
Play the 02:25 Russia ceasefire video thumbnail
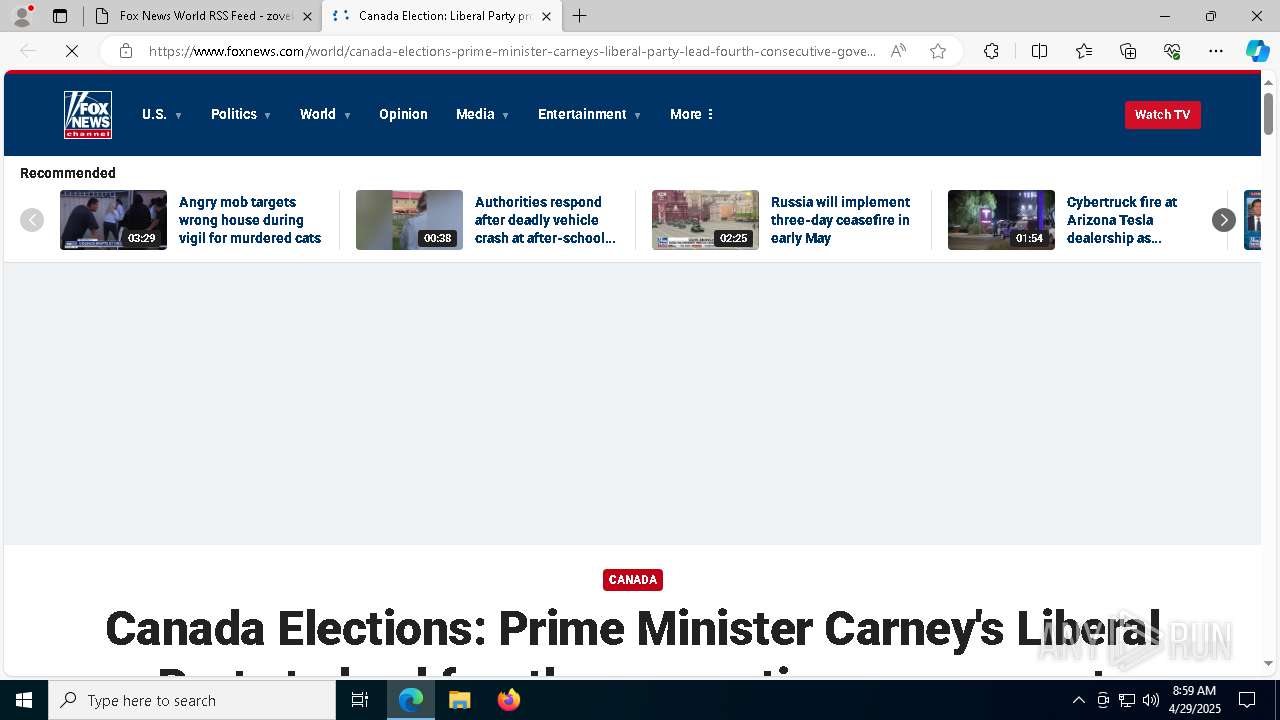pos(705,220)
